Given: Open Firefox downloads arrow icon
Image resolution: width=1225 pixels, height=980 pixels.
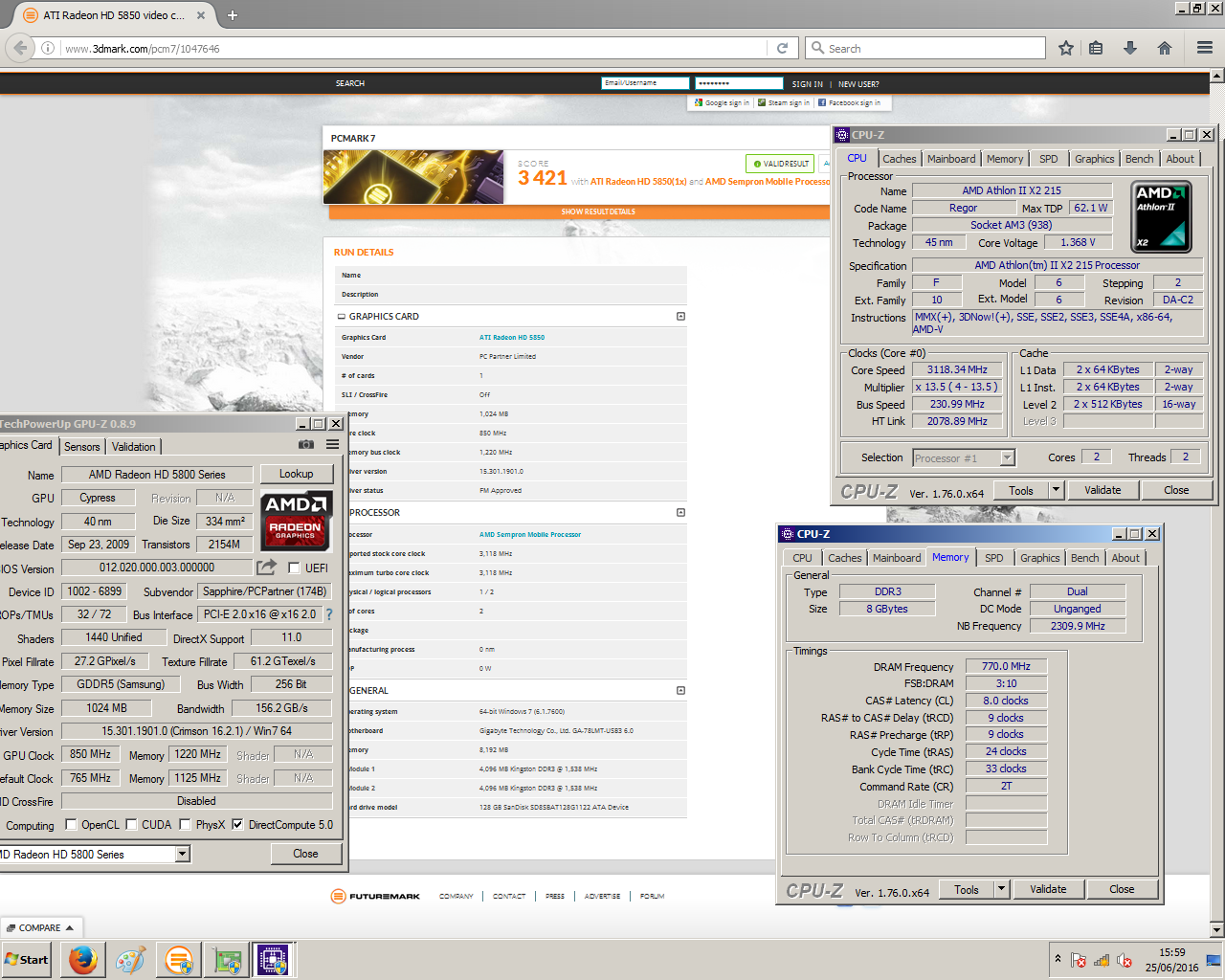Looking at the screenshot, I should [1130, 48].
